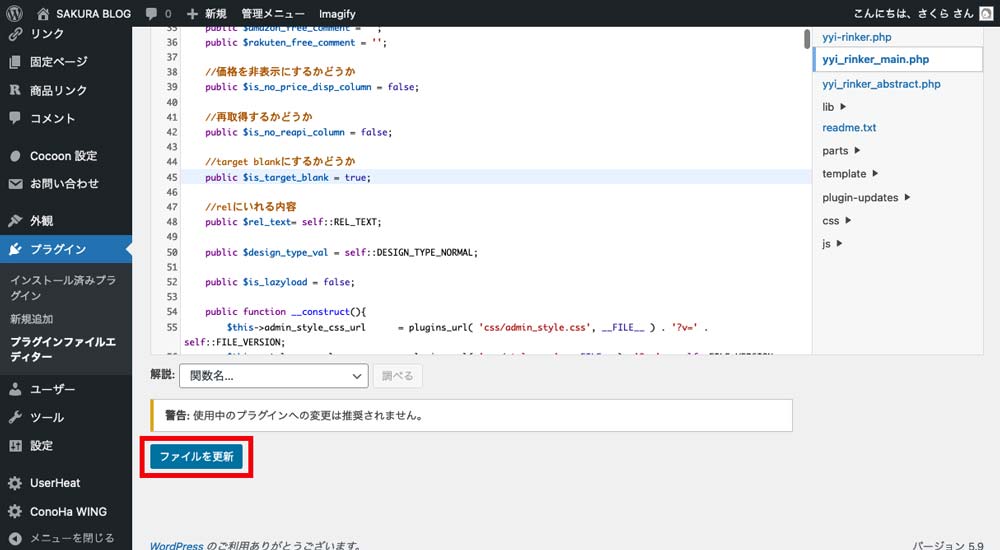Open yyi_rinker_main.php file
Screen dimensions: 1000x550
875,59
